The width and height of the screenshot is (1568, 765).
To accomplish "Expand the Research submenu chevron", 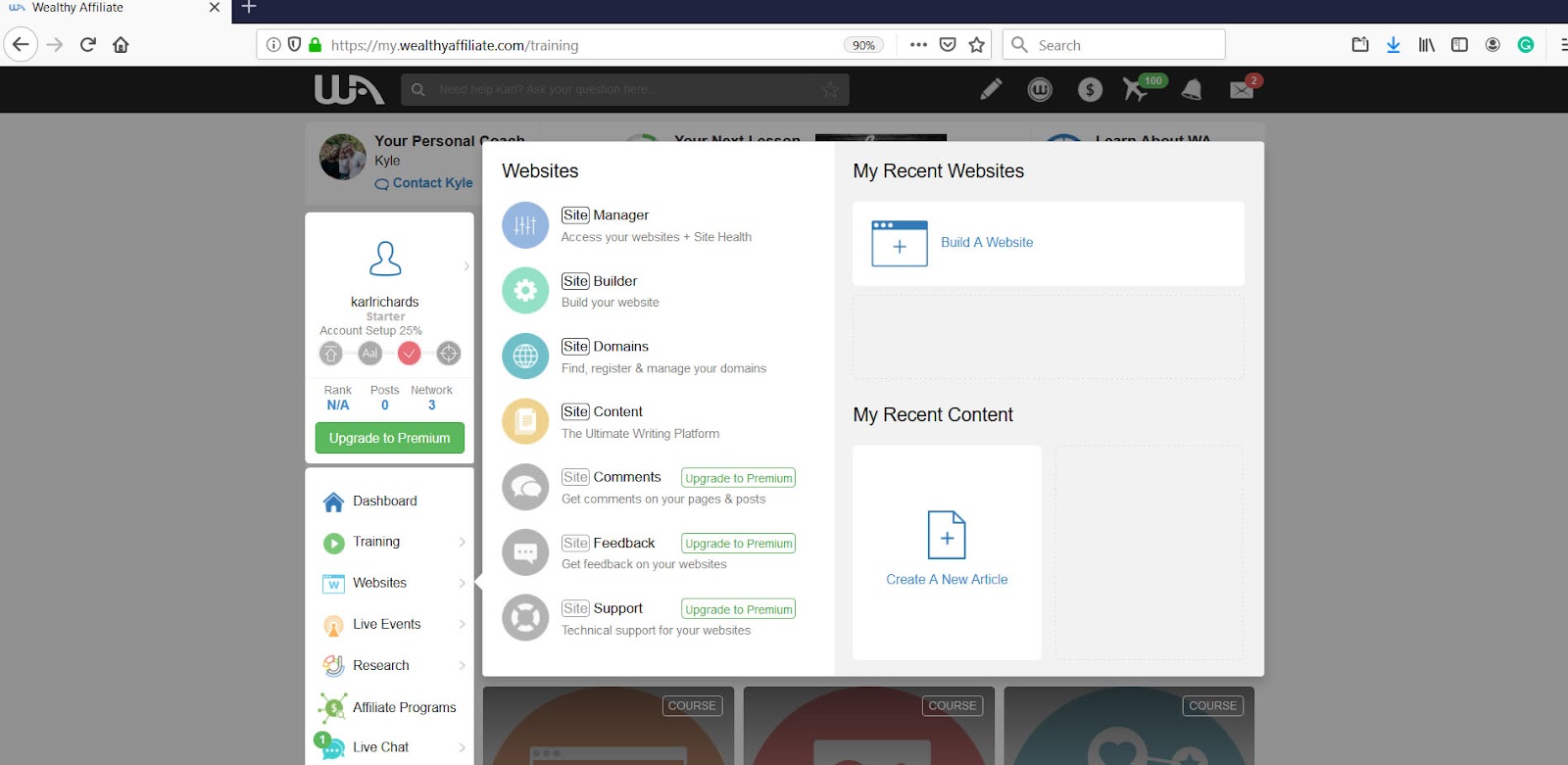I will 462,665.
